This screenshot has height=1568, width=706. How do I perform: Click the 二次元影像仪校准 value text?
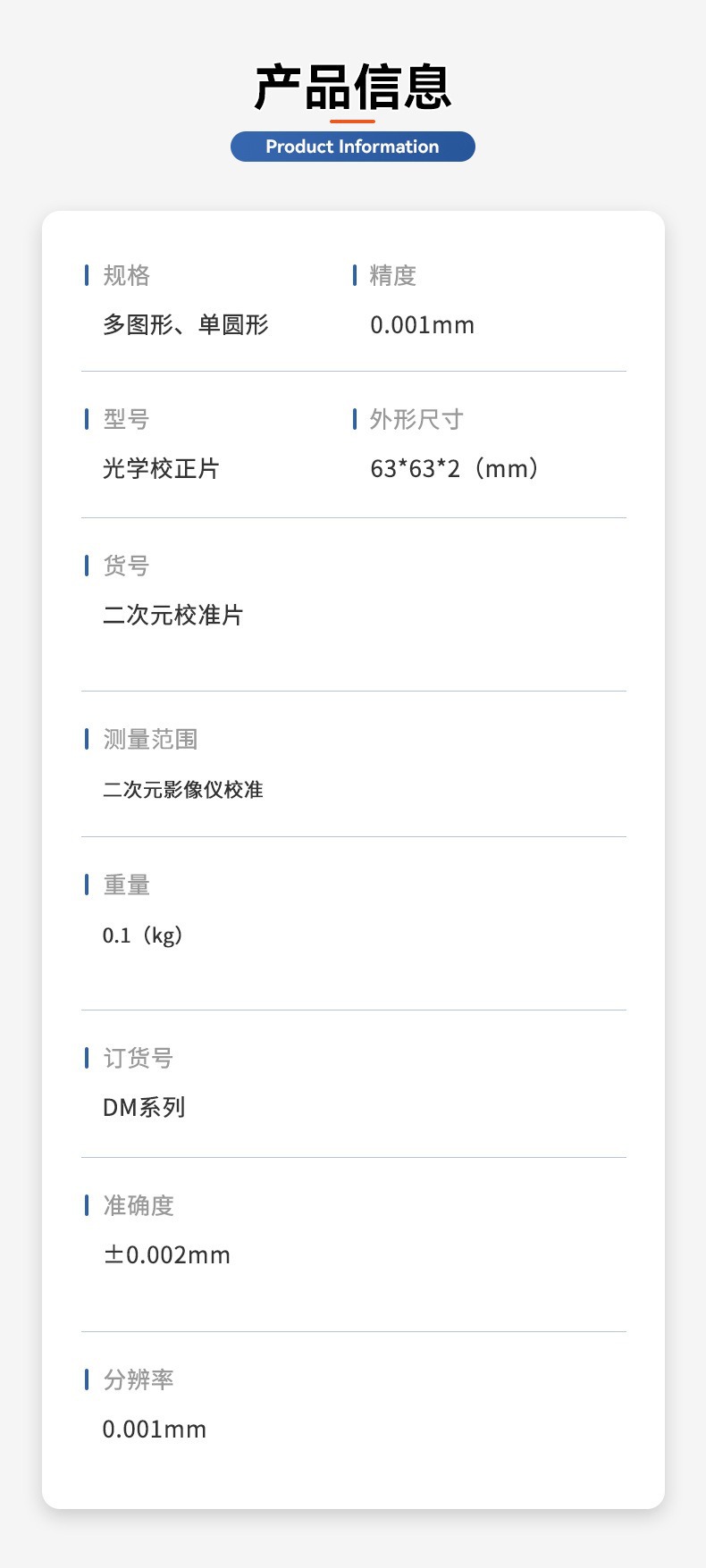click(182, 789)
